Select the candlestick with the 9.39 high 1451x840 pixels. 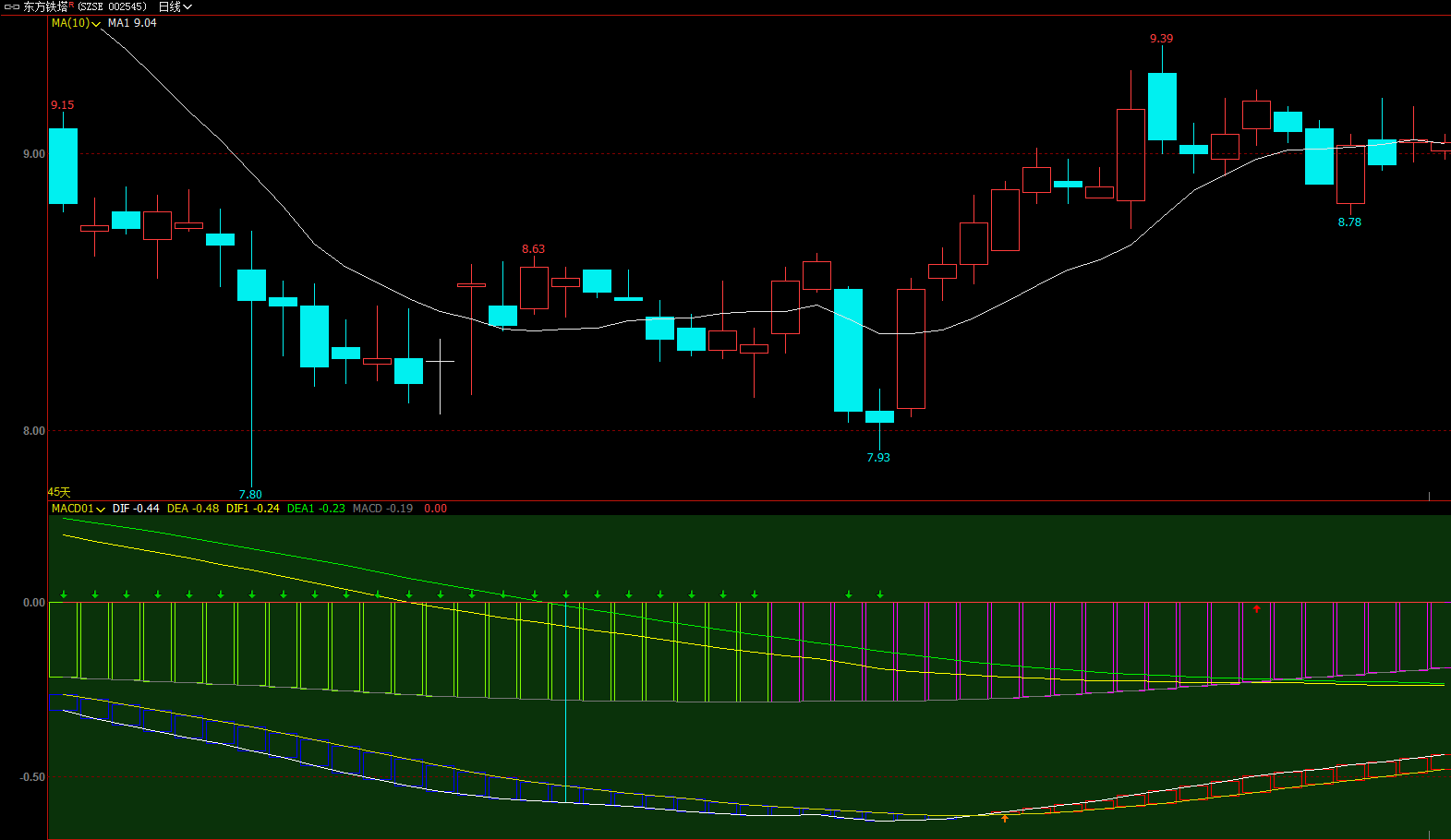(1162, 106)
